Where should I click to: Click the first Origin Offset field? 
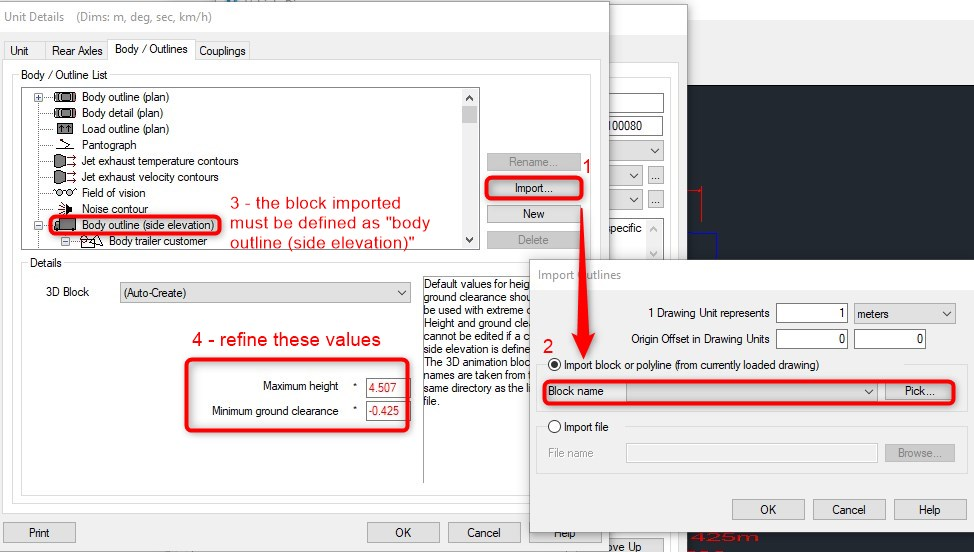812,339
